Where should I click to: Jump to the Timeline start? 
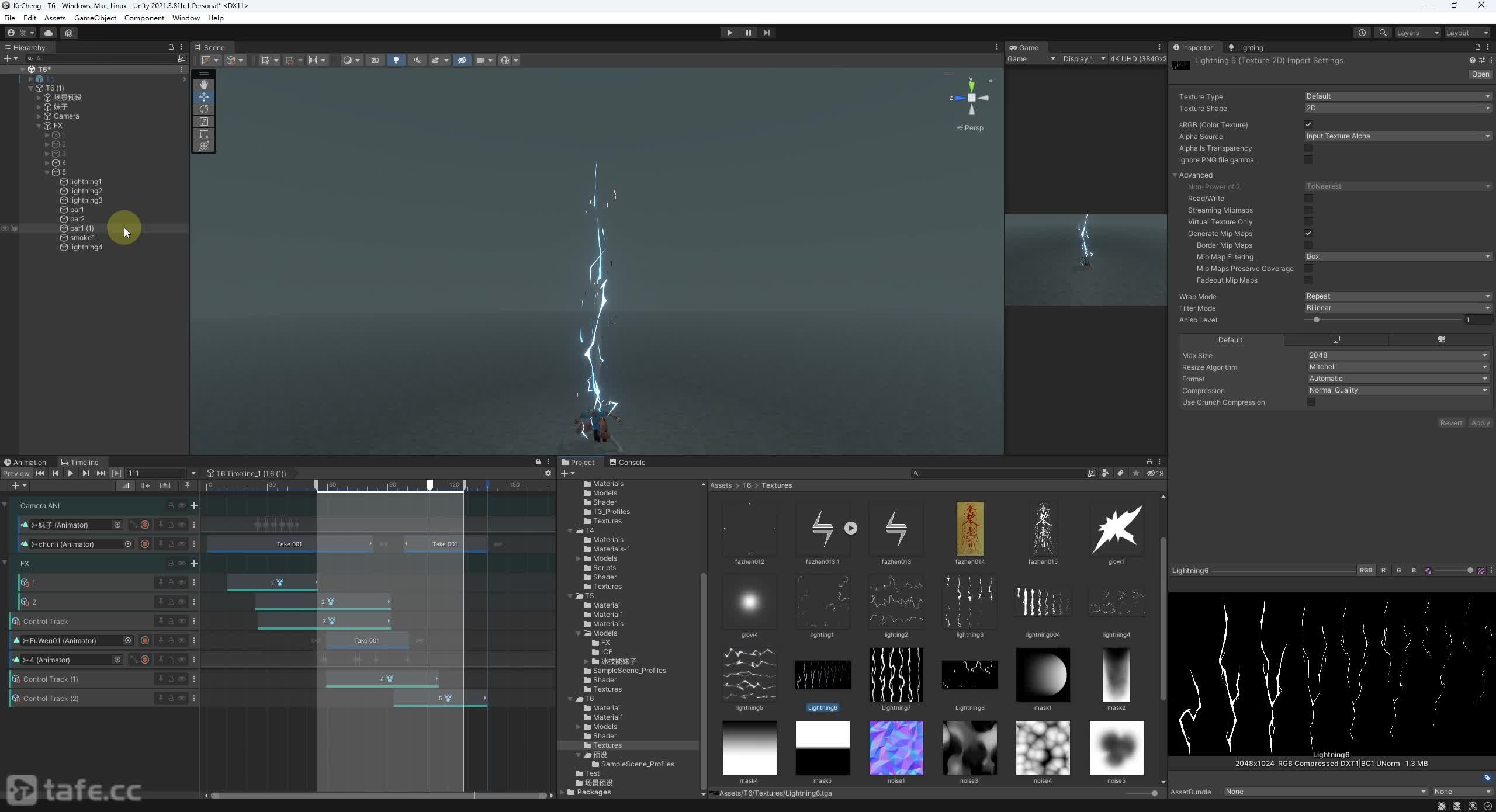[40, 473]
